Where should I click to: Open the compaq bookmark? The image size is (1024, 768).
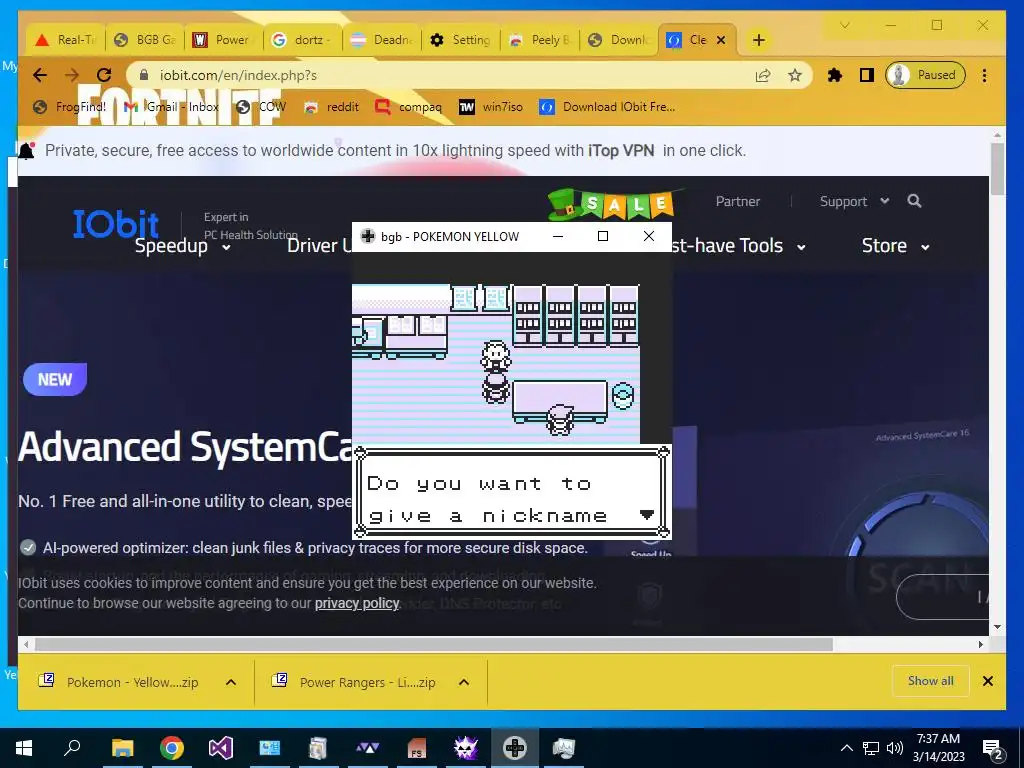[x=409, y=106]
